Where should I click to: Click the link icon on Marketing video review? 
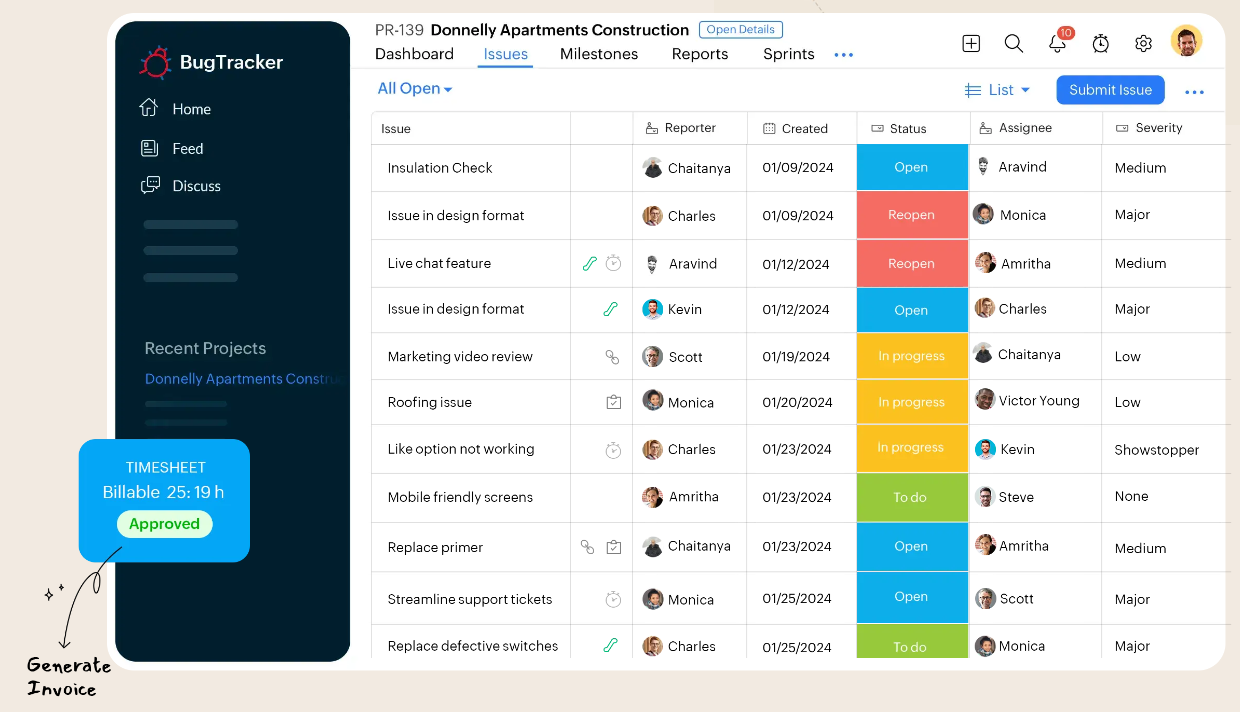613,356
